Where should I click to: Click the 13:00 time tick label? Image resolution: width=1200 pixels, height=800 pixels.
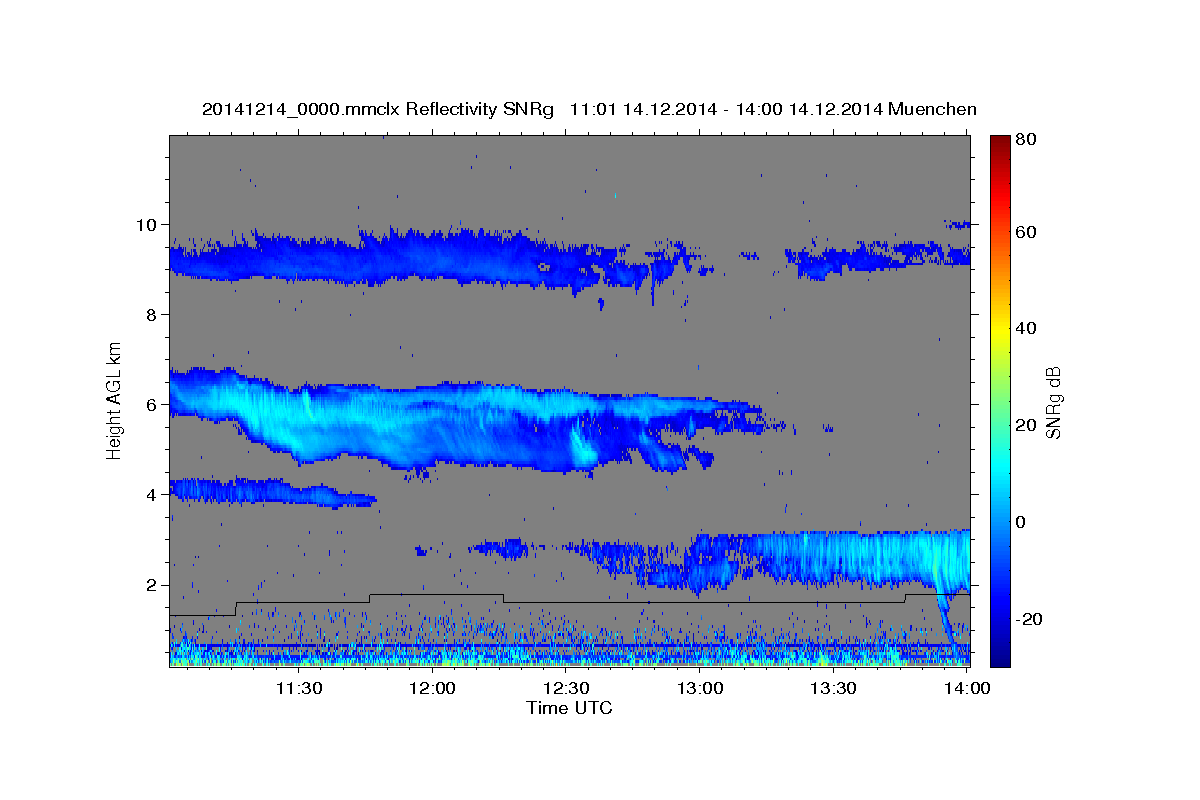pyautogui.click(x=700, y=688)
